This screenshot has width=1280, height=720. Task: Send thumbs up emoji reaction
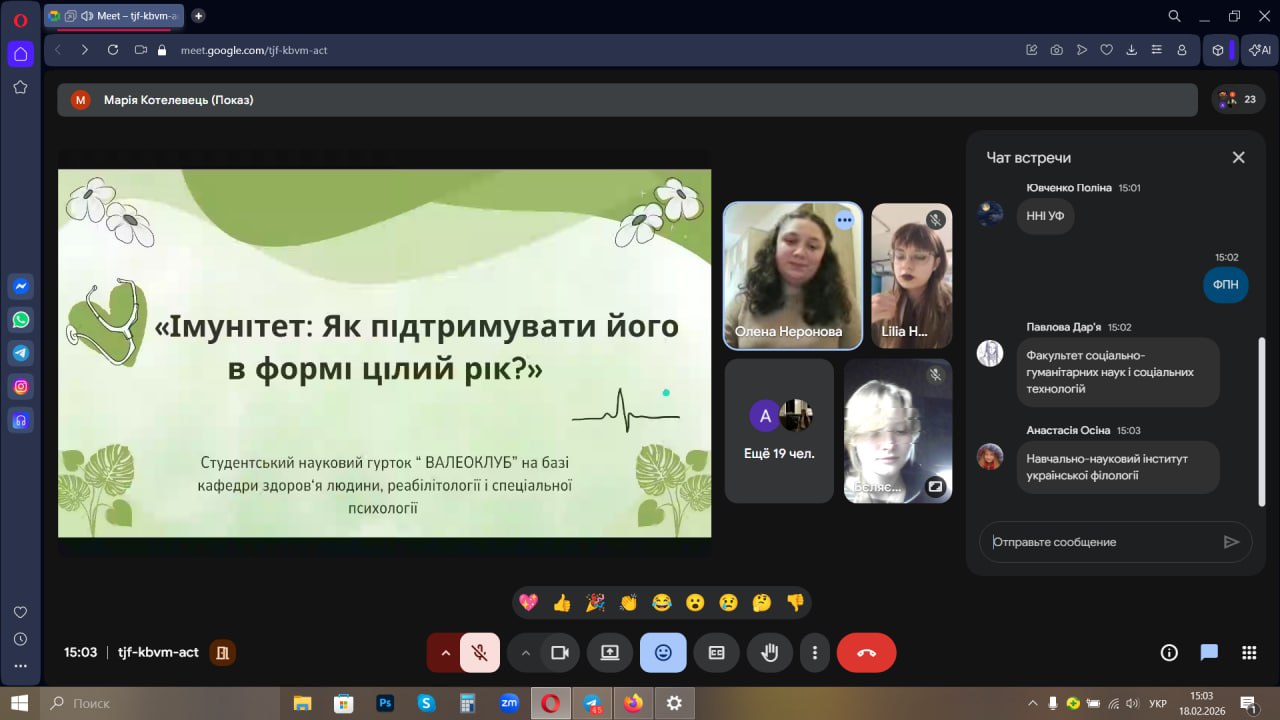(x=562, y=602)
